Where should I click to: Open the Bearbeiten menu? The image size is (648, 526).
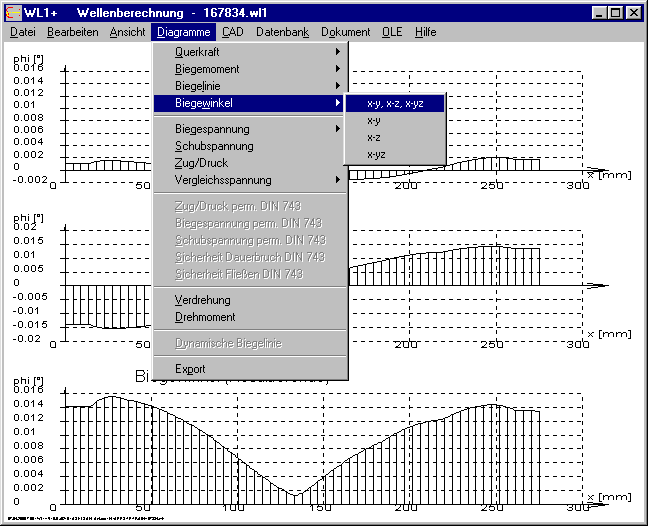[x=72, y=32]
